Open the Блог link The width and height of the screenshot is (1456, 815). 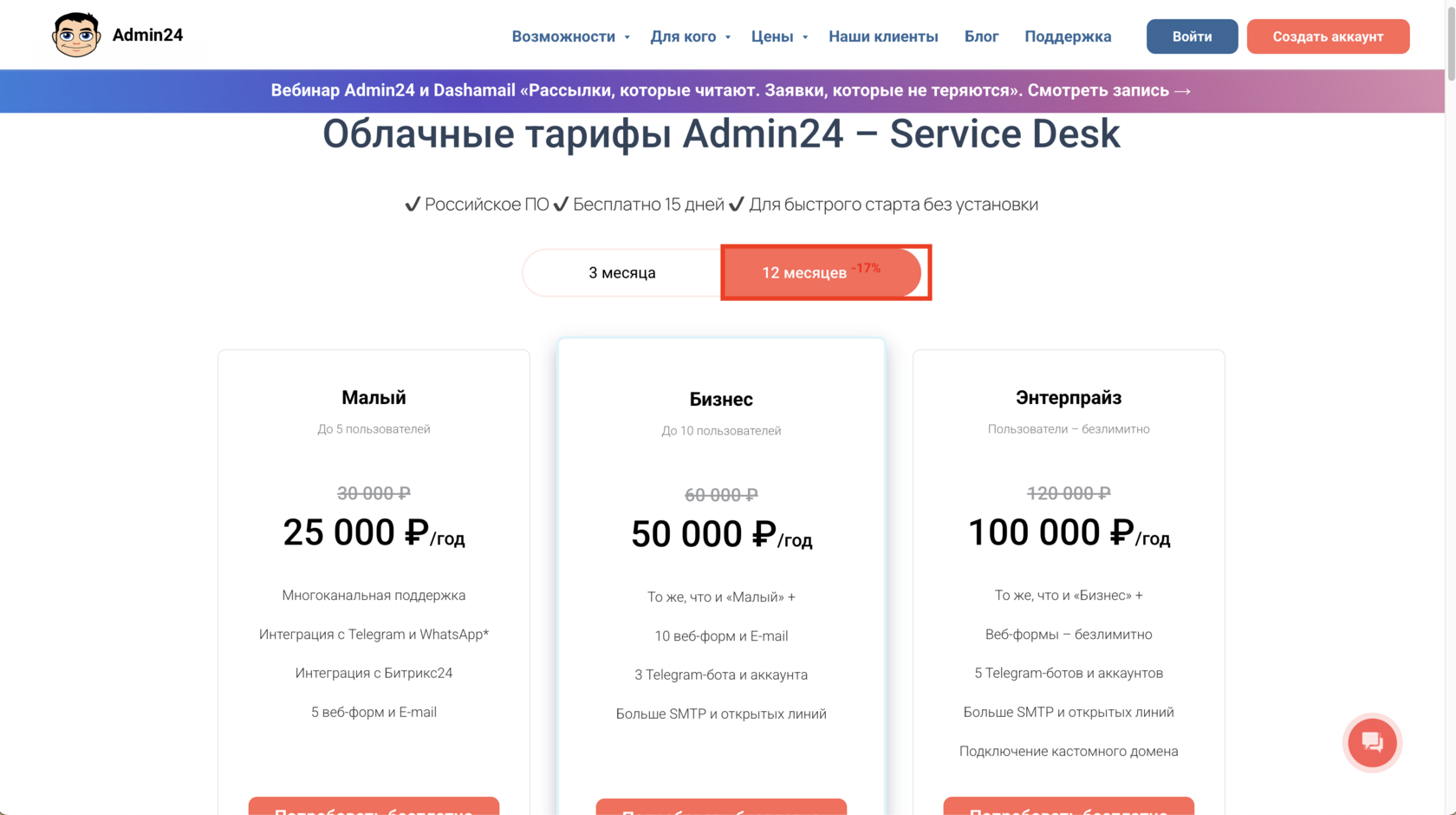click(981, 36)
